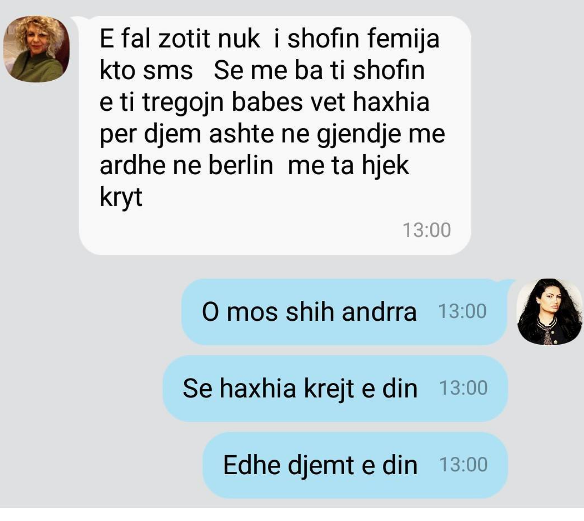Click timestamp next to "Edhe djemt e din"
The width and height of the screenshot is (584, 521).
click(x=463, y=464)
